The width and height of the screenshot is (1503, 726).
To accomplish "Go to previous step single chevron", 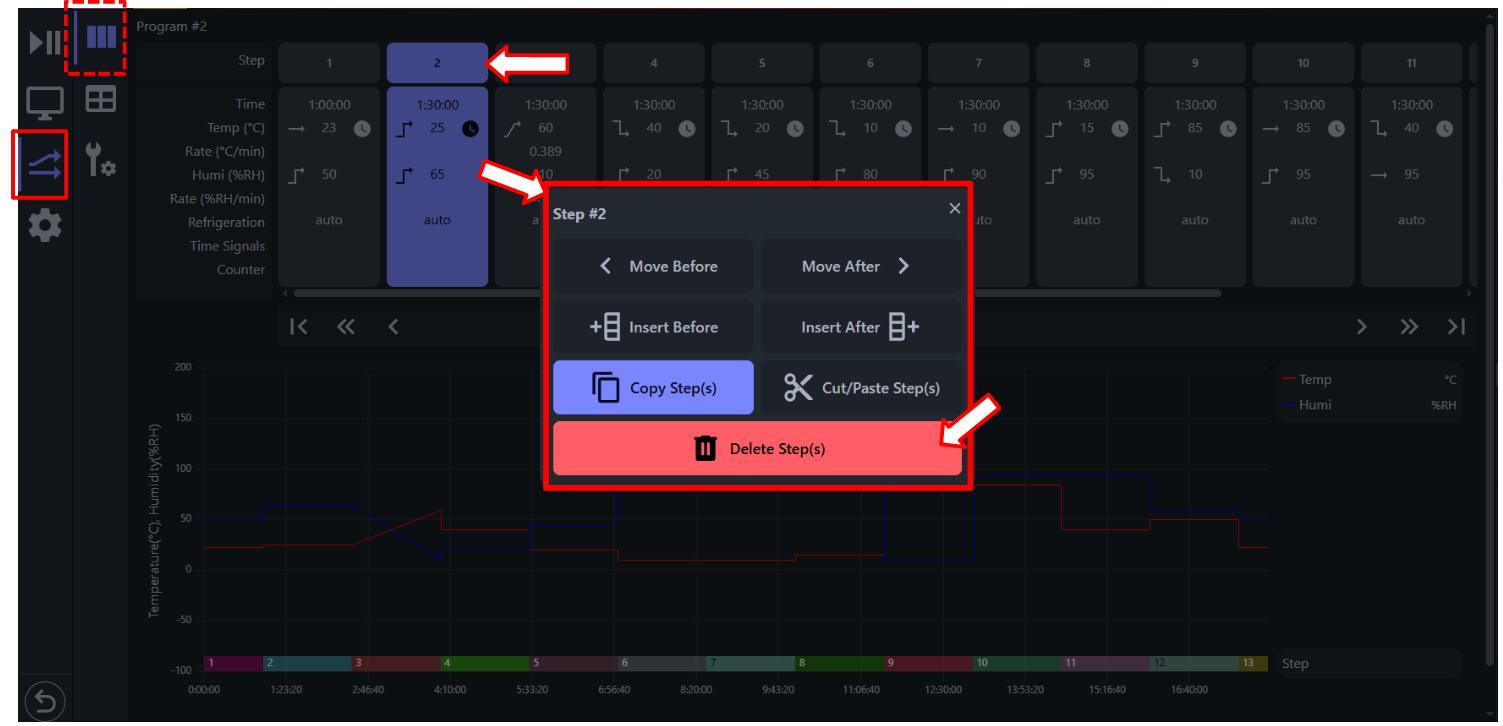I will click(x=393, y=326).
